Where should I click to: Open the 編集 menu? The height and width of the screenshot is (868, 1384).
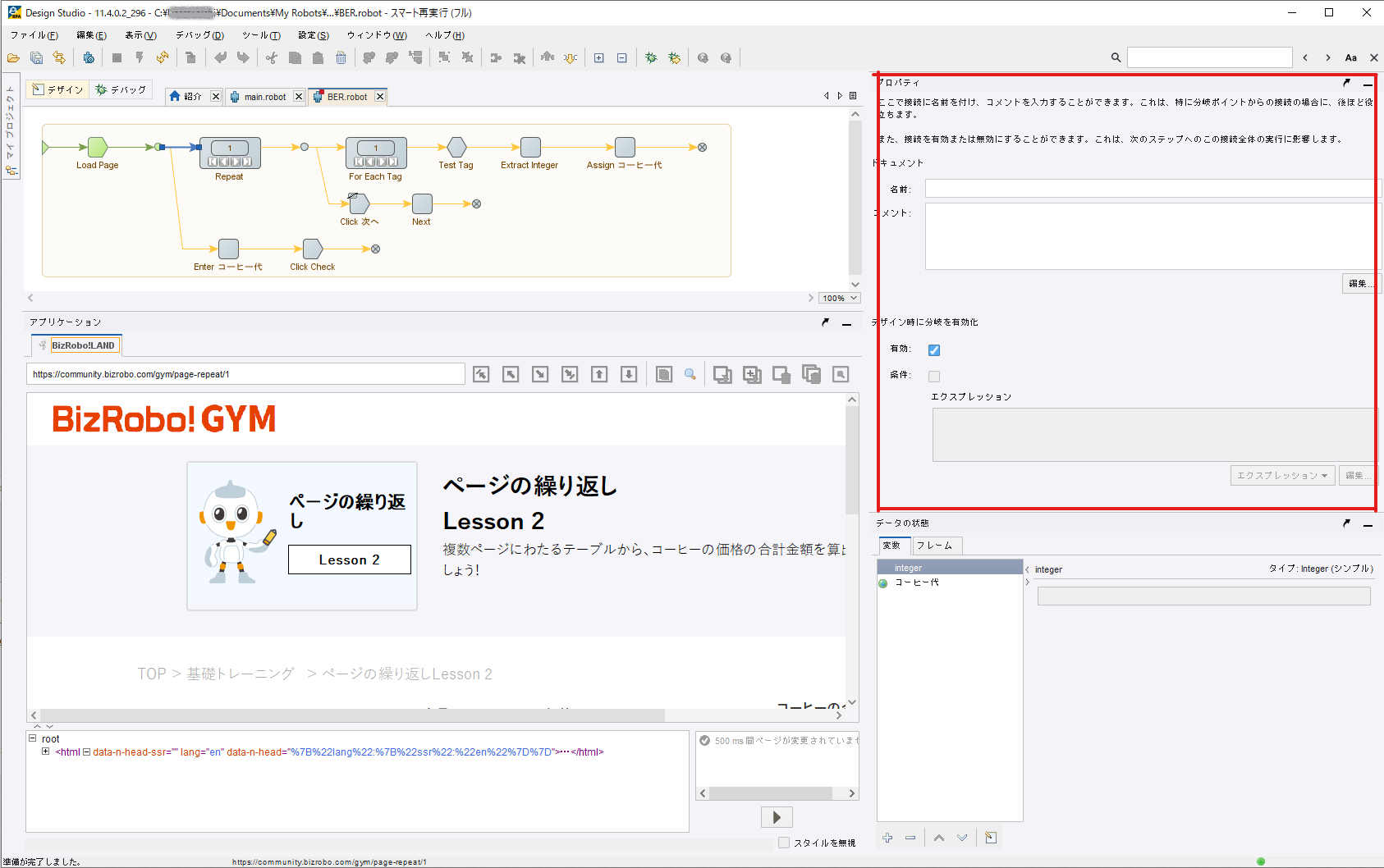pos(91,35)
